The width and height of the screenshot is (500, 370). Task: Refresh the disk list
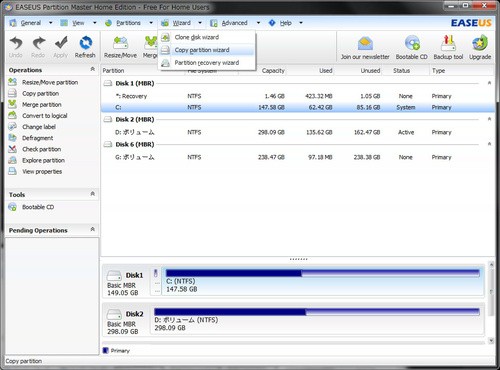[85, 43]
